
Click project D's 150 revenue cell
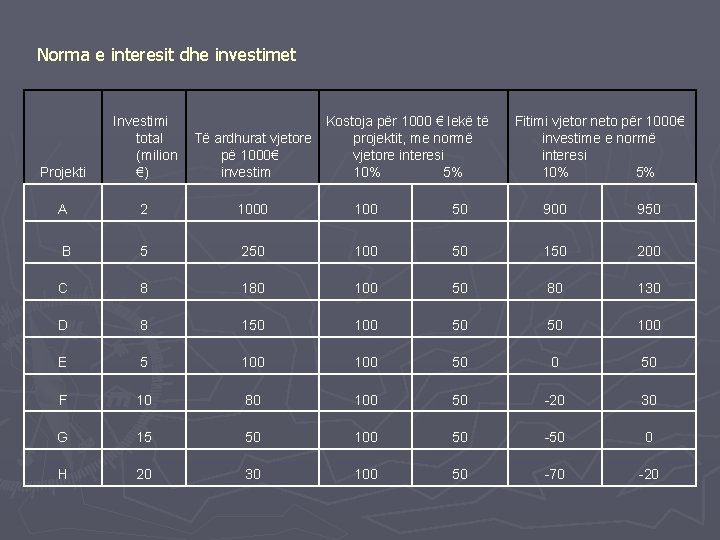(x=253, y=319)
